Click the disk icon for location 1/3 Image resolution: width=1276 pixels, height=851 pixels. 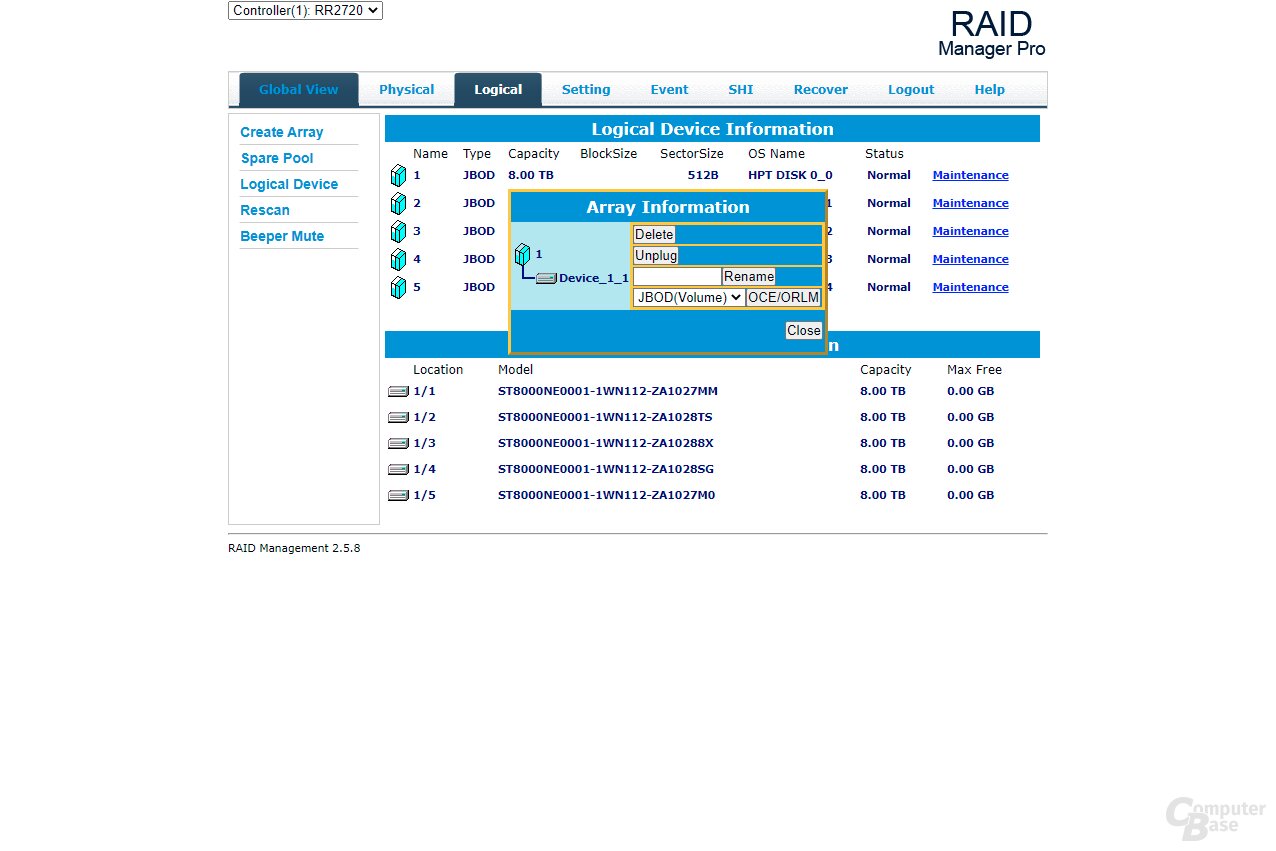tap(398, 443)
